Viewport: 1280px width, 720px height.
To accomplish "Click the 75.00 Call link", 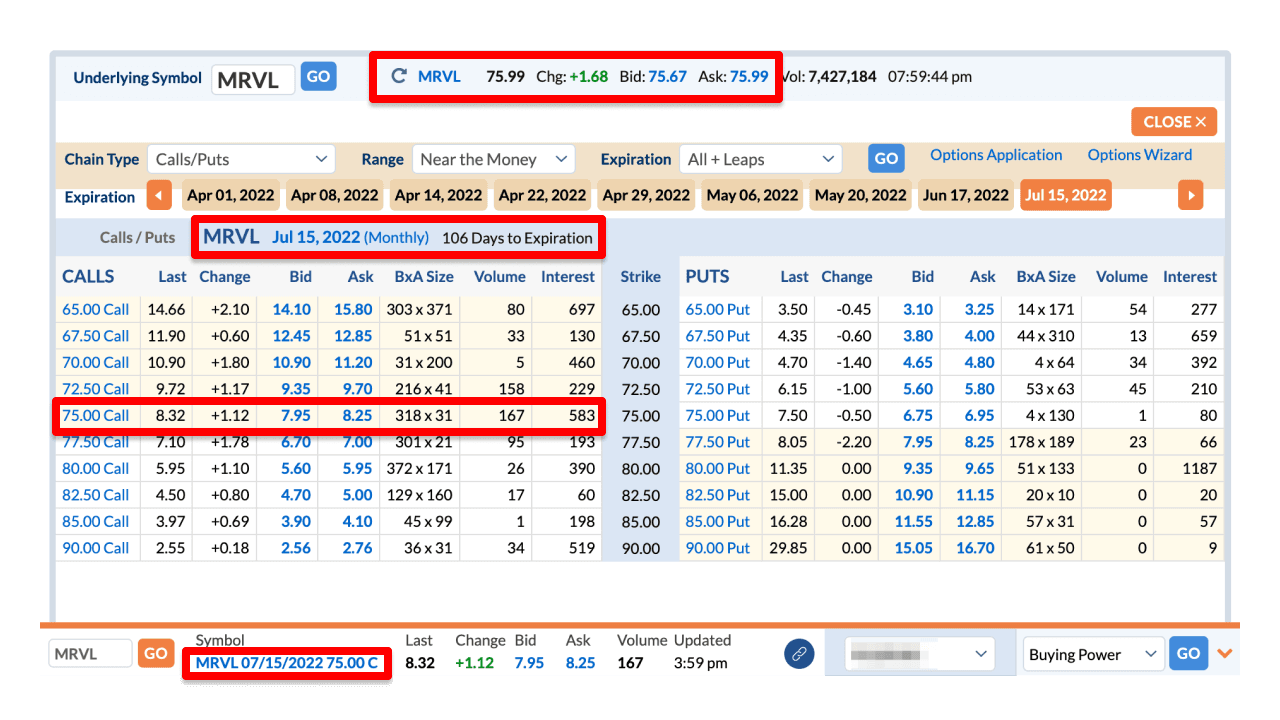I will pos(96,415).
